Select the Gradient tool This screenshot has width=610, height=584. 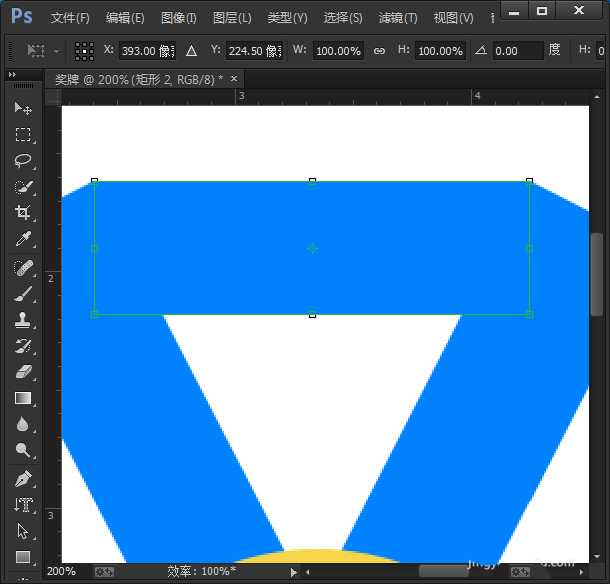coord(23,399)
